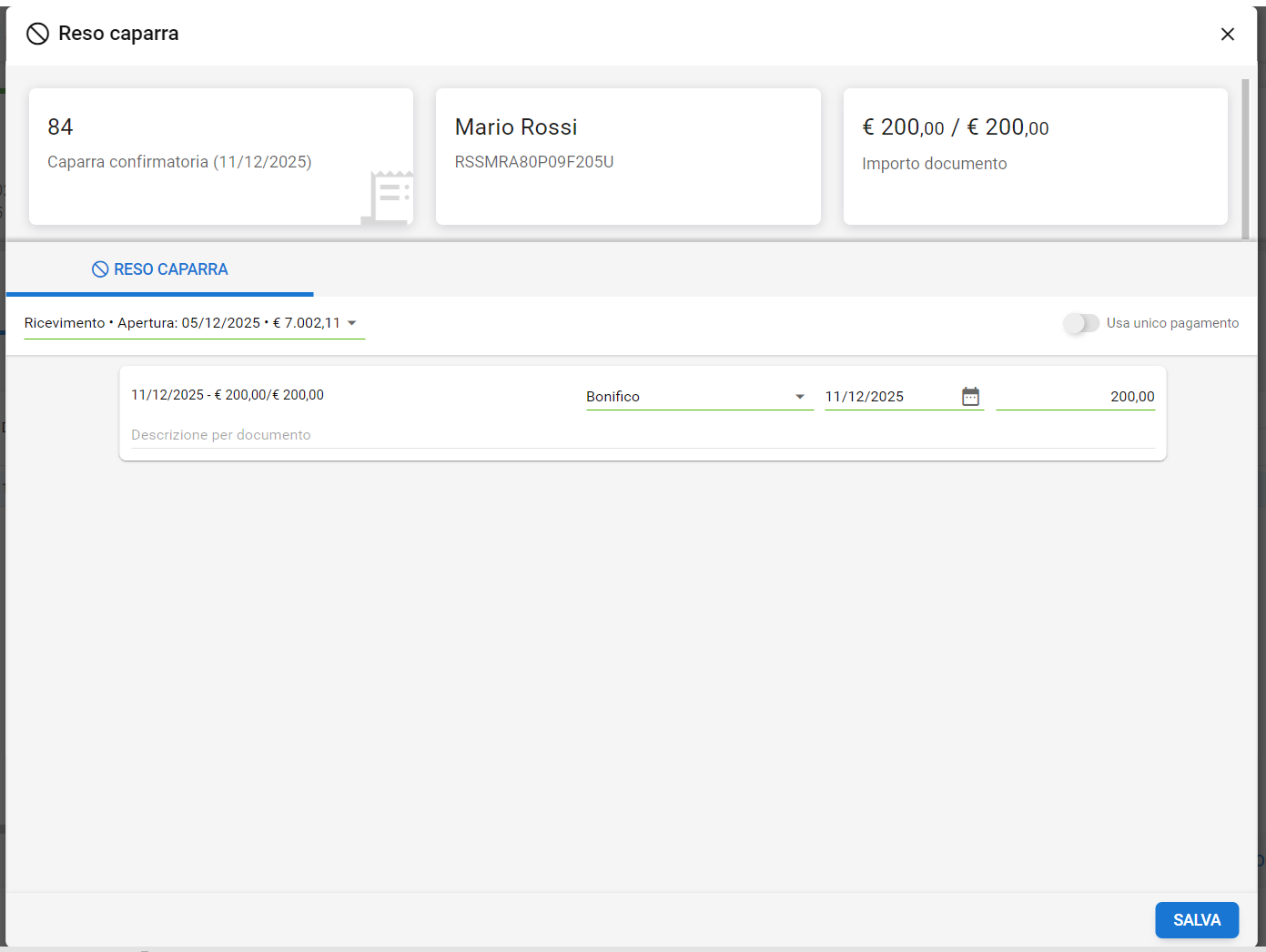This screenshot has width=1266, height=952.
Task: Toggle Usa unico pagamento switch
Action: tap(1081, 323)
